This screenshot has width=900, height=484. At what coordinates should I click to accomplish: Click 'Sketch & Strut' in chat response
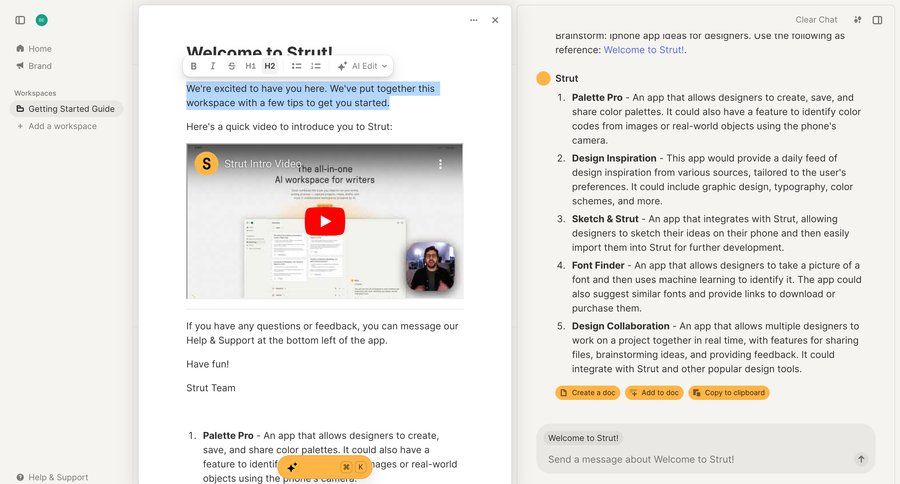(x=605, y=219)
